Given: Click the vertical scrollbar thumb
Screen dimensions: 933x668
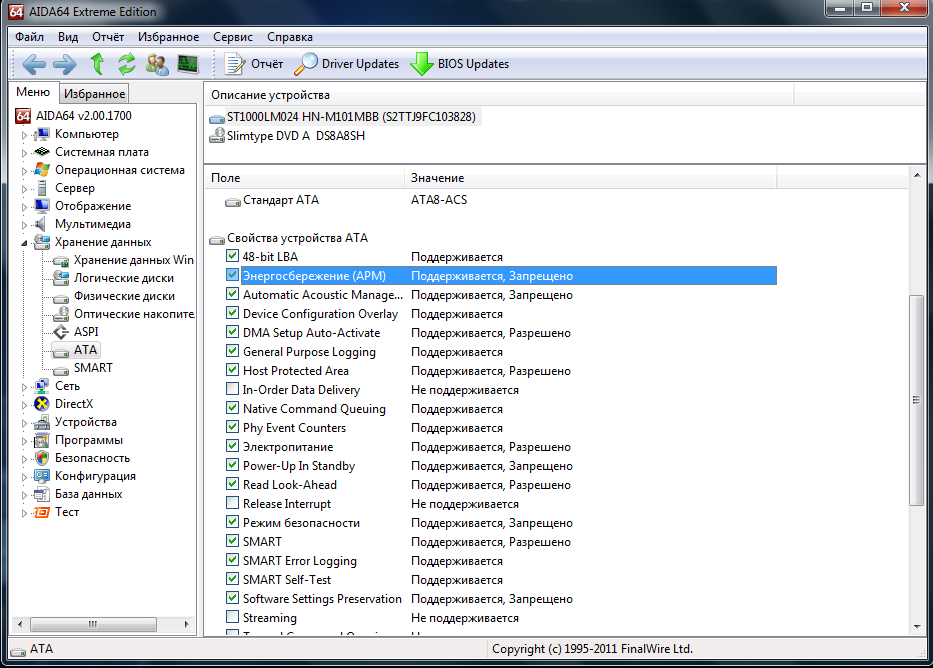Looking at the screenshot, I should (916, 400).
